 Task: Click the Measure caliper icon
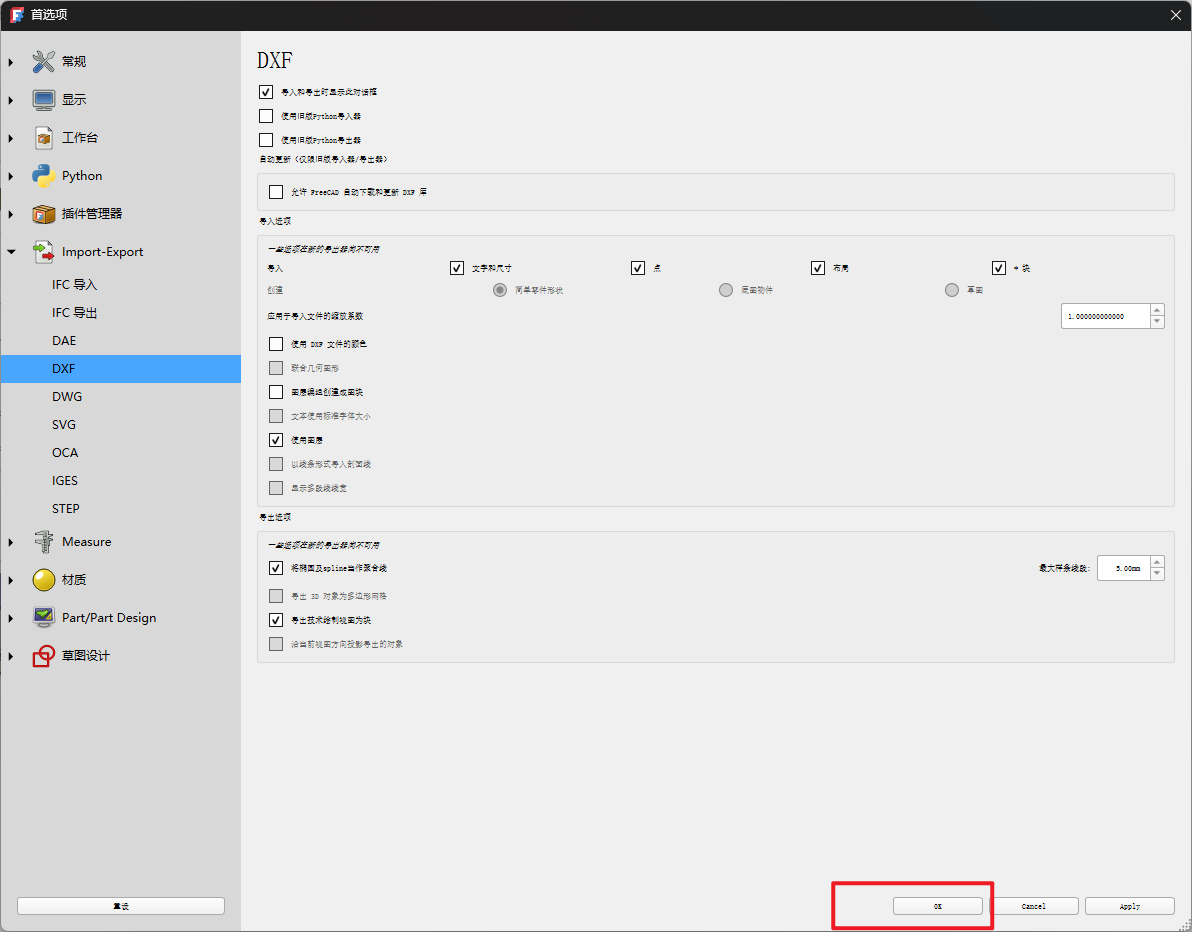click(43, 542)
